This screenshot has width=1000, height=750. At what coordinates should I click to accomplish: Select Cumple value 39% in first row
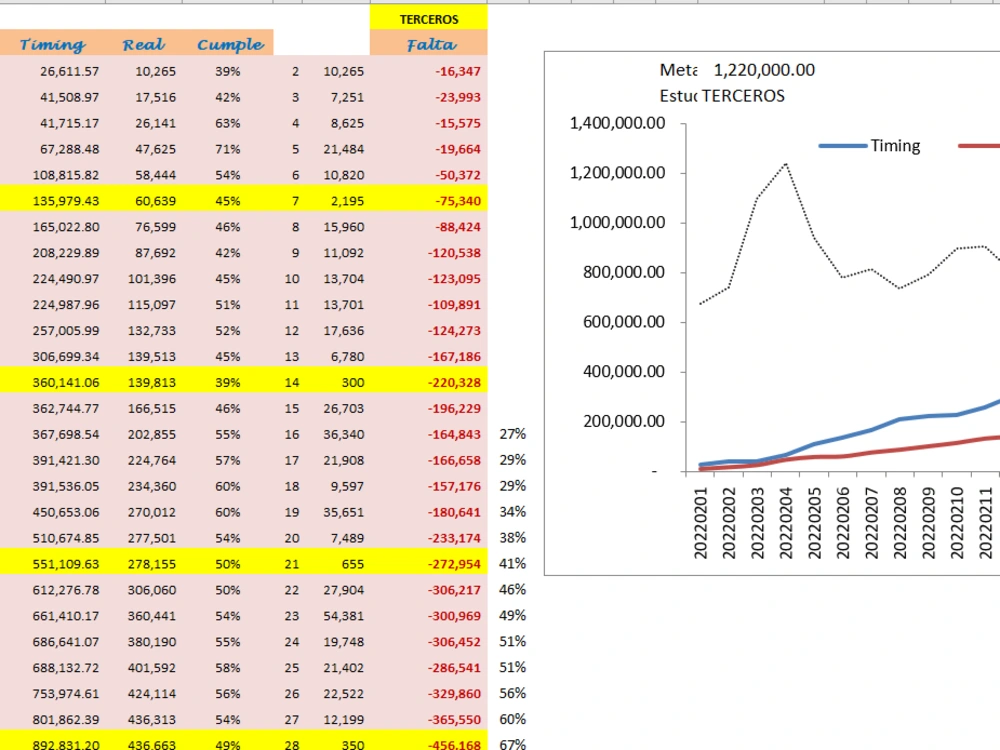click(228, 71)
